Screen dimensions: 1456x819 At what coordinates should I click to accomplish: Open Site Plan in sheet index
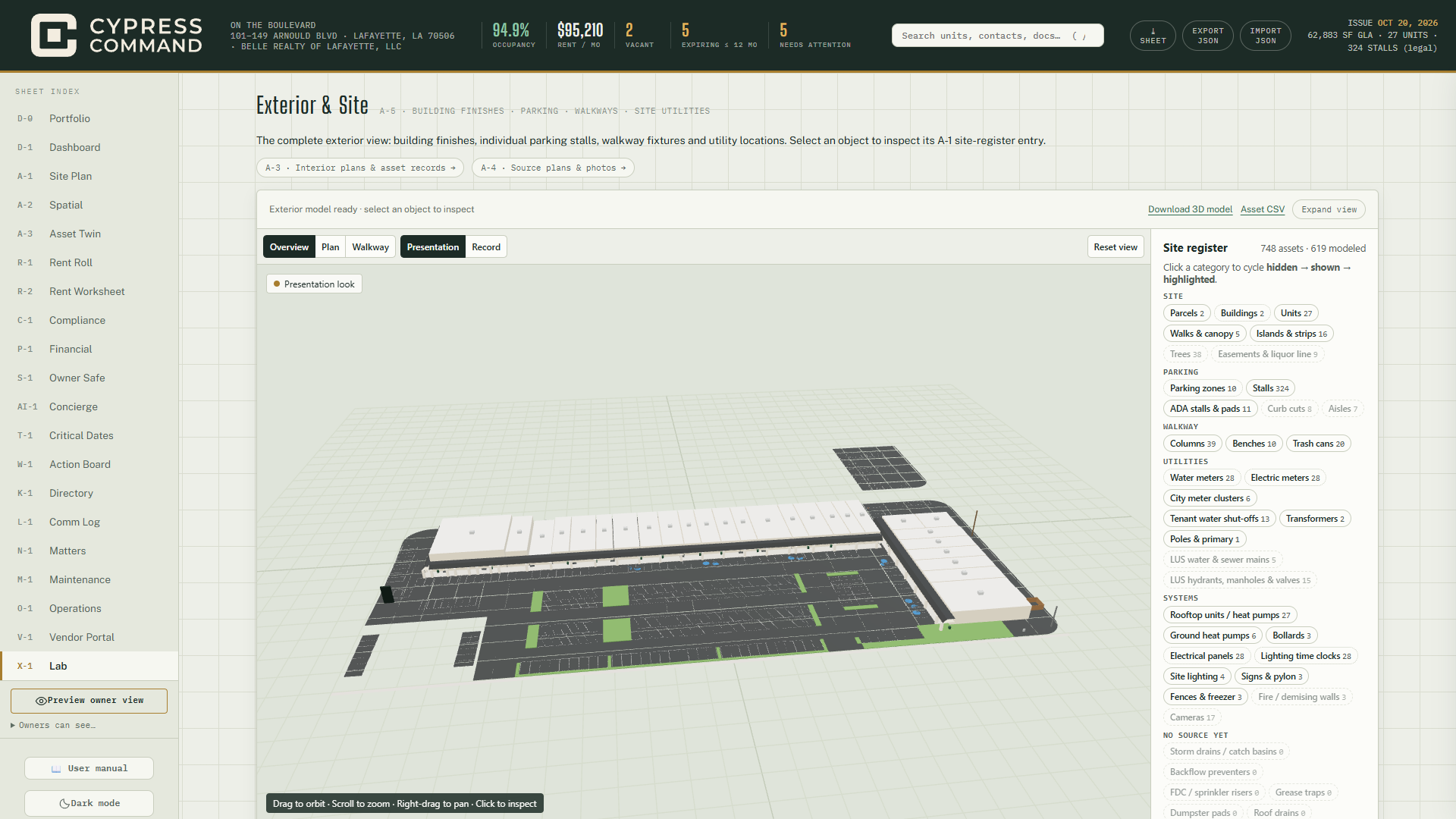(x=89, y=176)
